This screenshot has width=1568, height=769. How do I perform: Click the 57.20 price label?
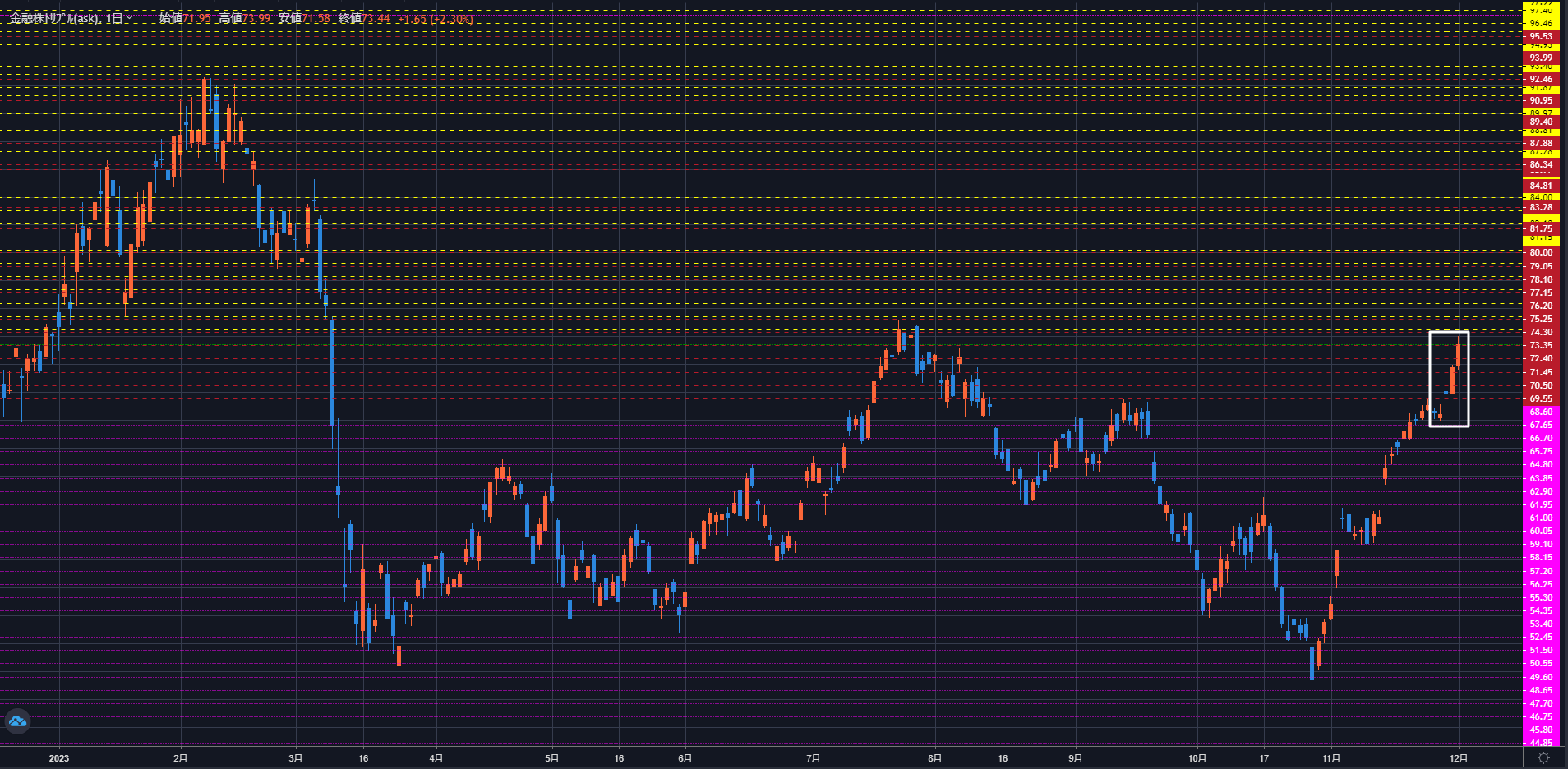[1541, 571]
